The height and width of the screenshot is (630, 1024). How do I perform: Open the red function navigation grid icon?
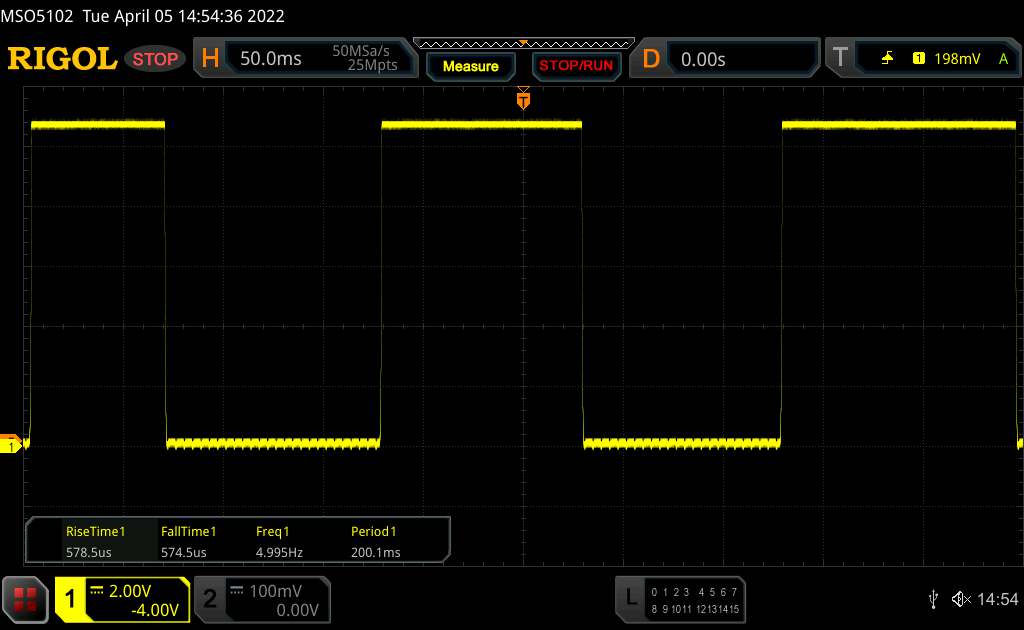[x=25, y=599]
